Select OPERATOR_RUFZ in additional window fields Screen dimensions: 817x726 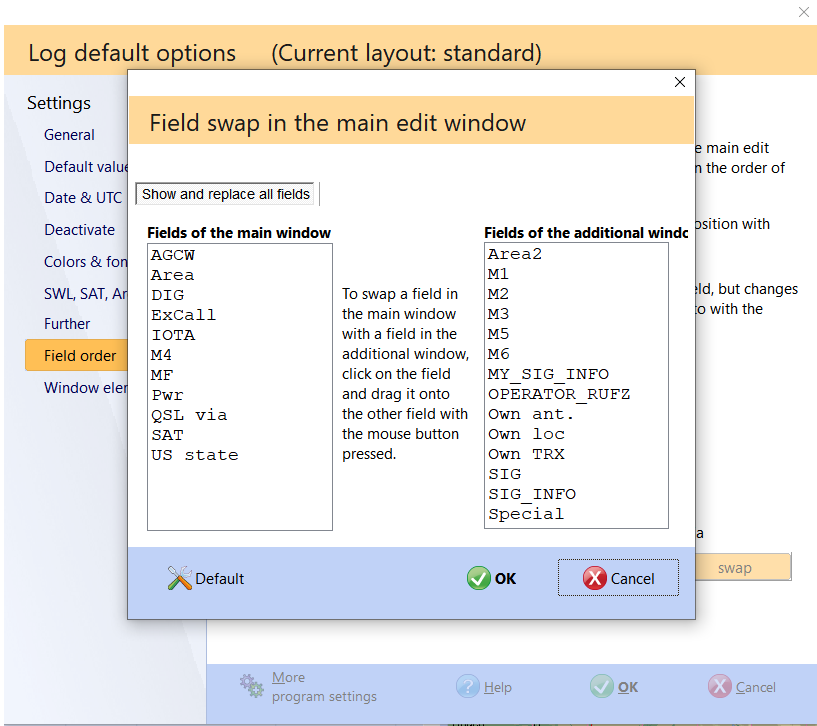click(x=576, y=394)
